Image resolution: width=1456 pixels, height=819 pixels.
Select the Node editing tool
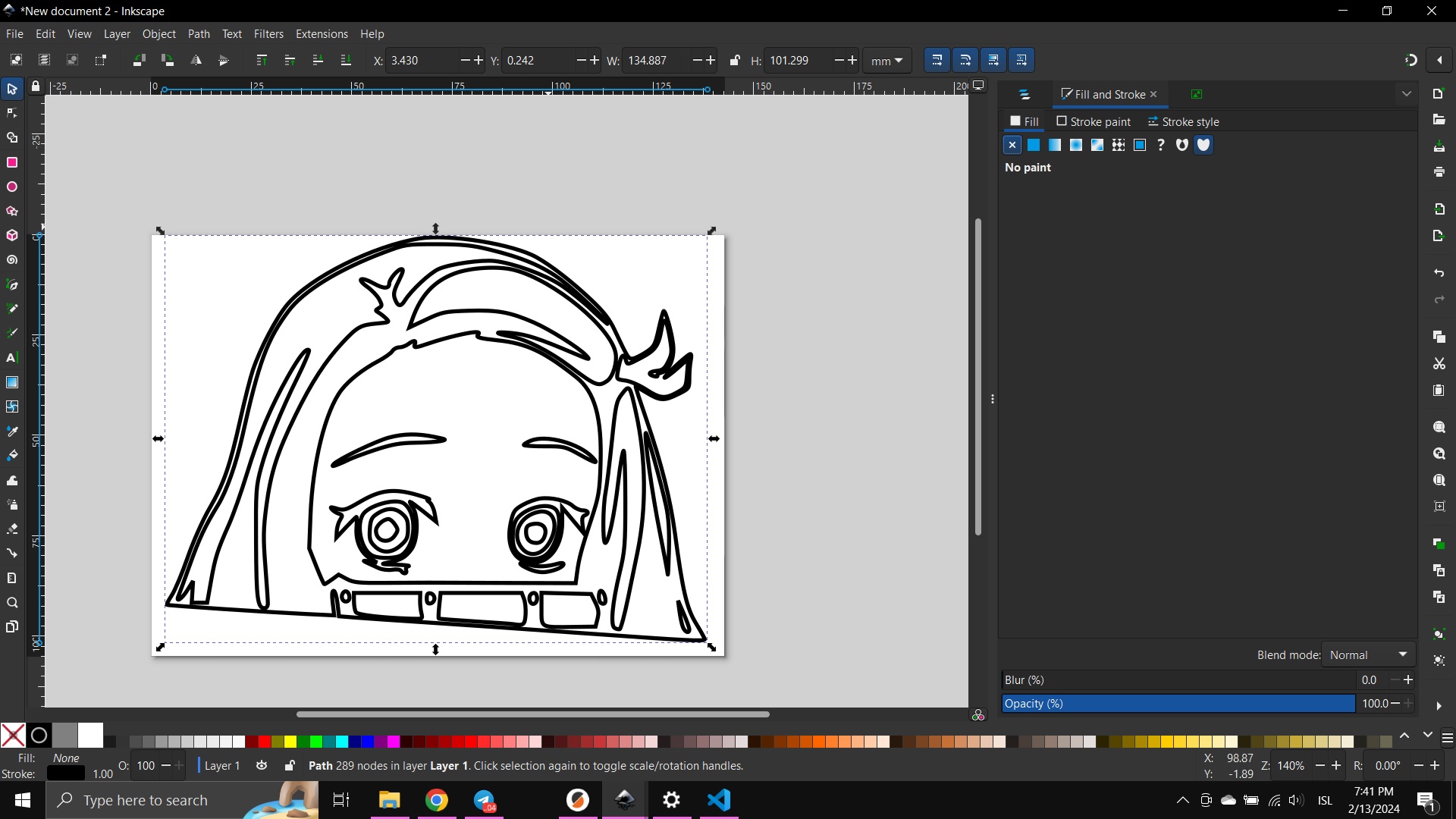(12, 114)
